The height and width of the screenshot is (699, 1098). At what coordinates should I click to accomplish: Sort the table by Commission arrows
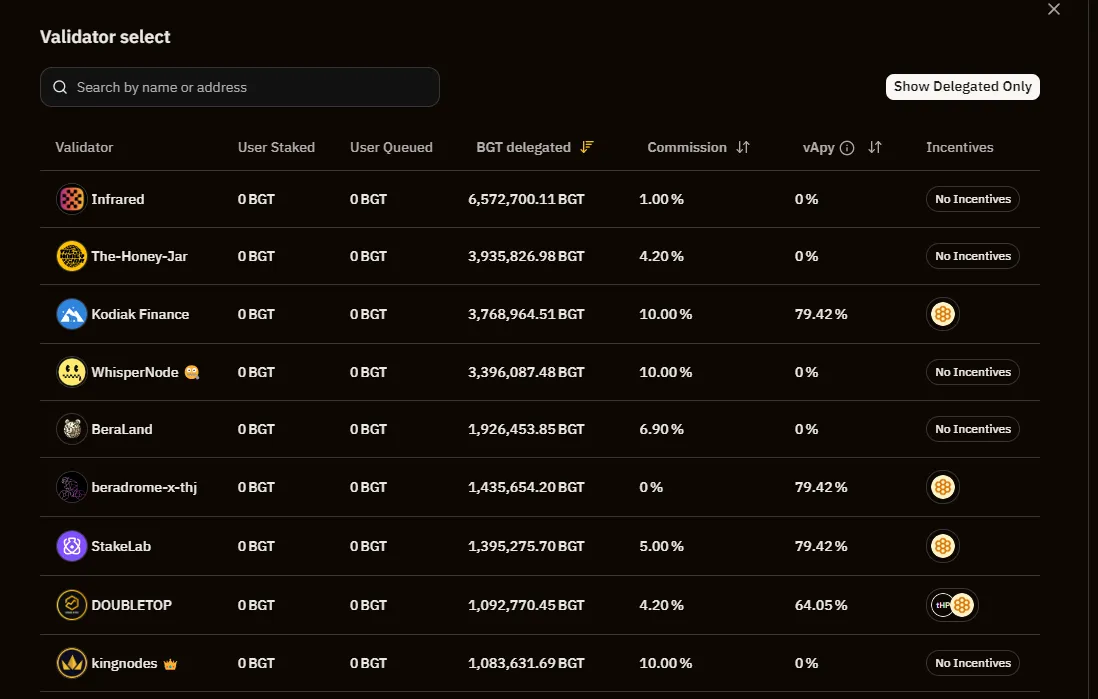point(742,147)
